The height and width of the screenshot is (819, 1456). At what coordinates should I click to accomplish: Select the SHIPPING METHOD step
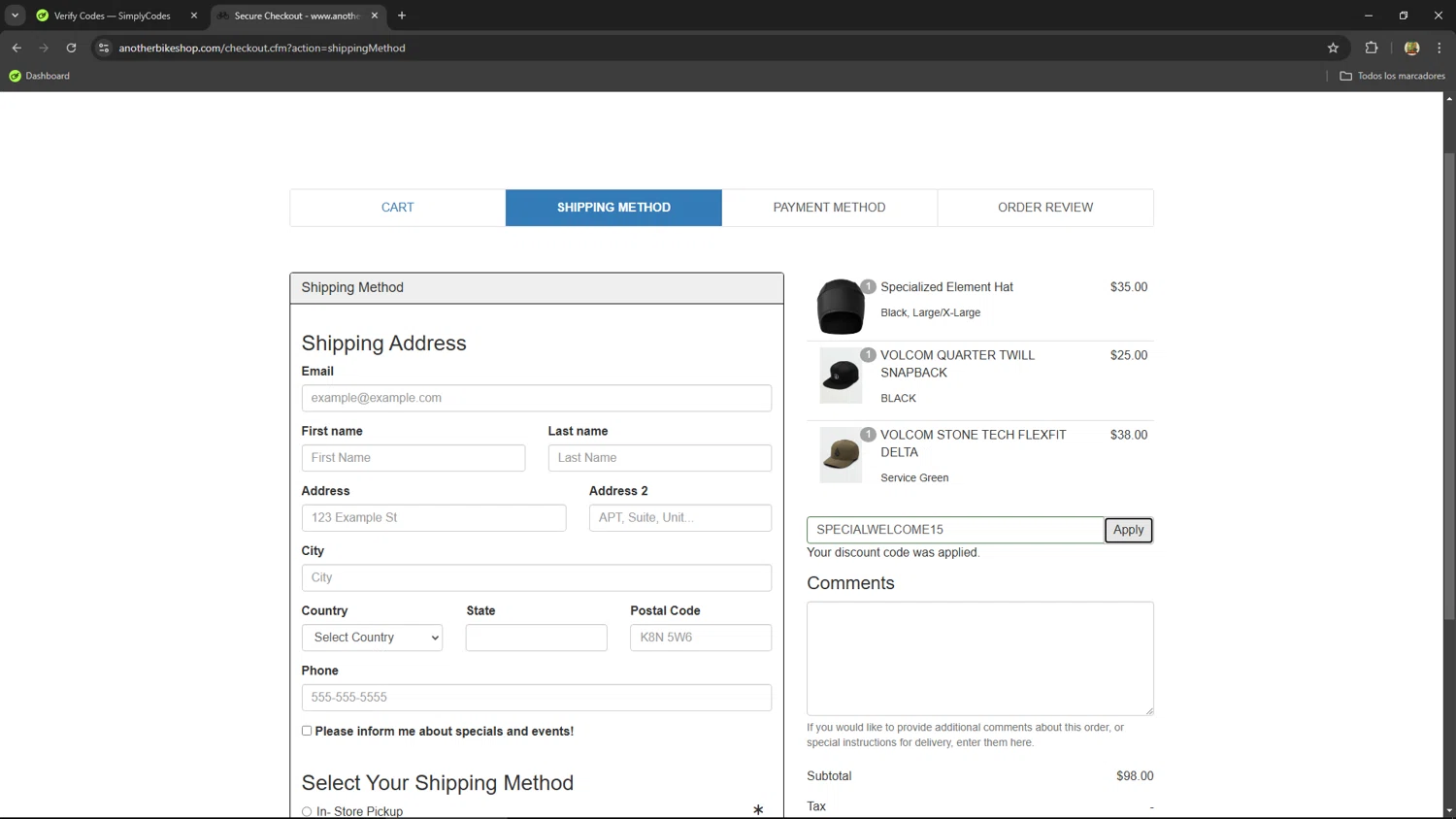613,208
